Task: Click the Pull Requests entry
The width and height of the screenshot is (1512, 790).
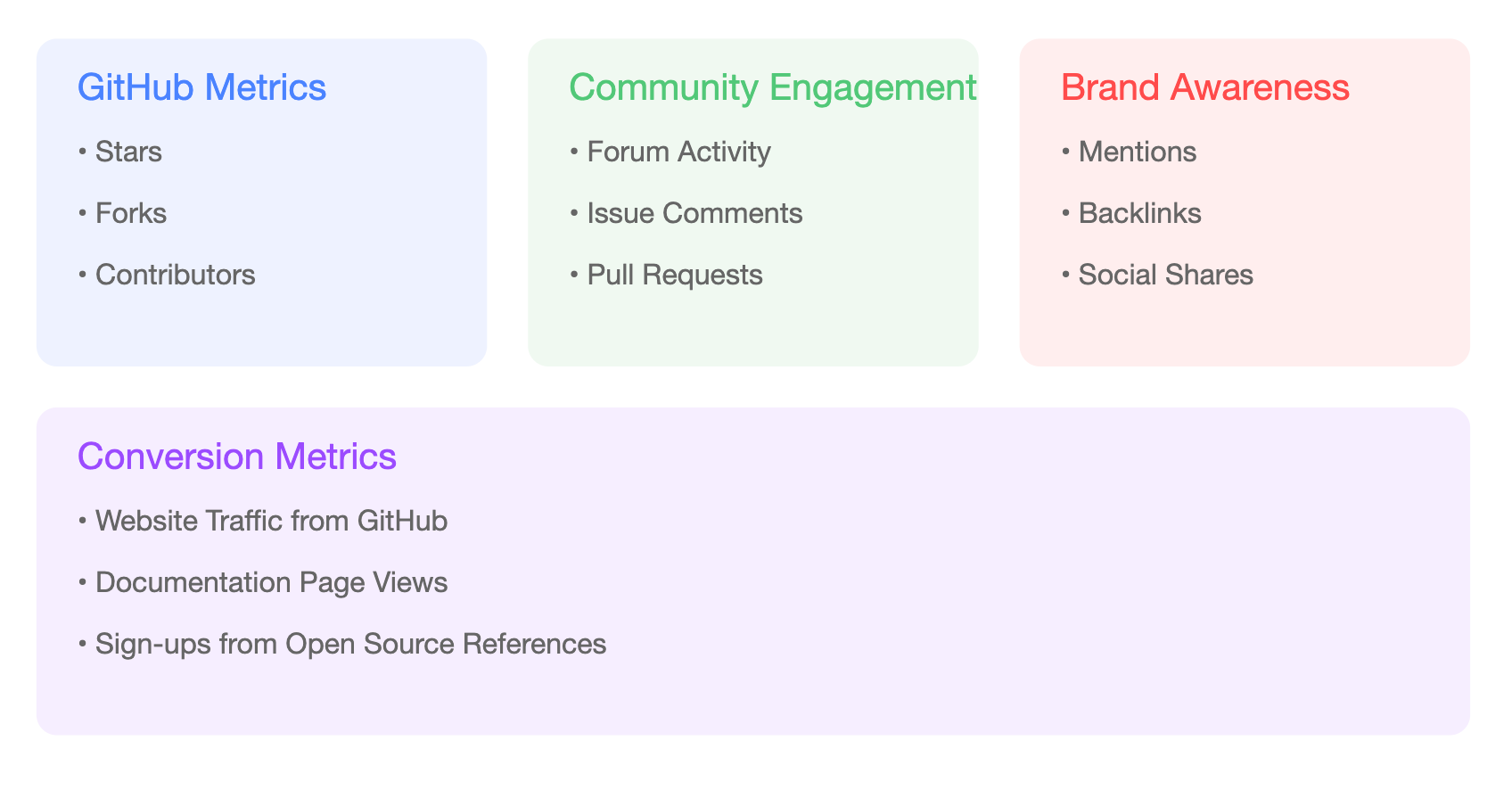Action: click(666, 275)
